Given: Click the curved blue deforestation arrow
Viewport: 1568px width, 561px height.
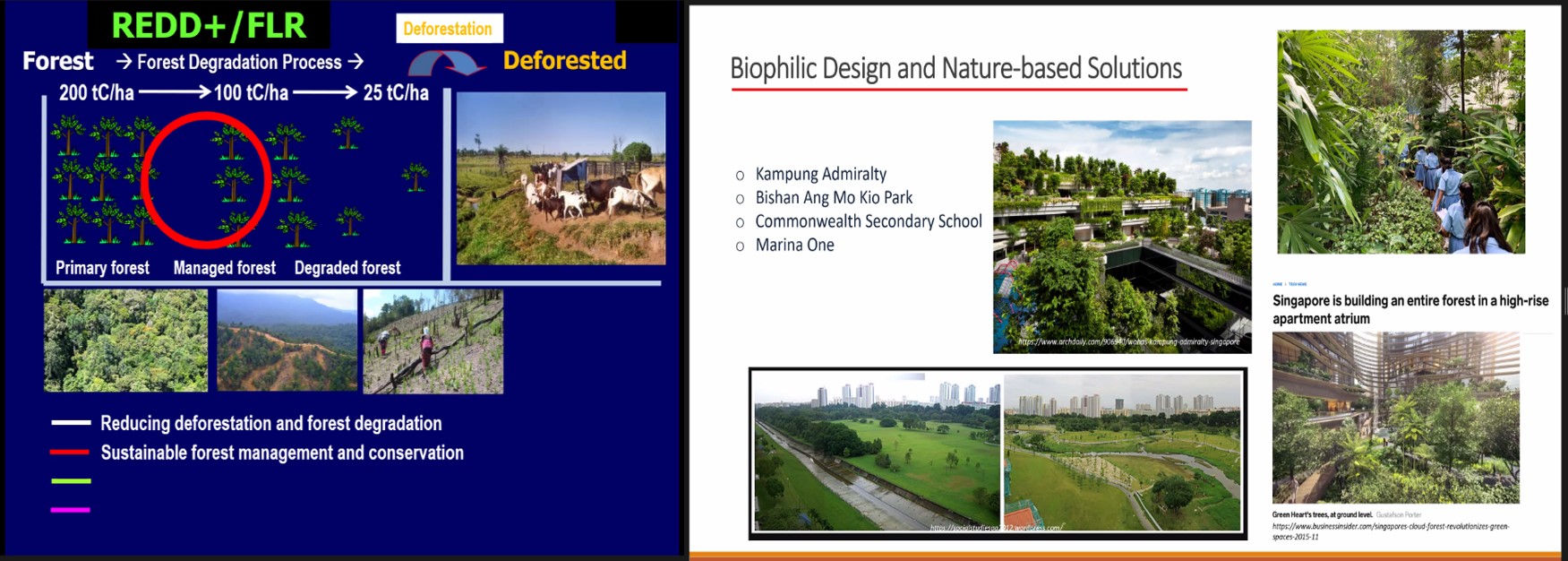Looking at the screenshot, I should [445, 64].
